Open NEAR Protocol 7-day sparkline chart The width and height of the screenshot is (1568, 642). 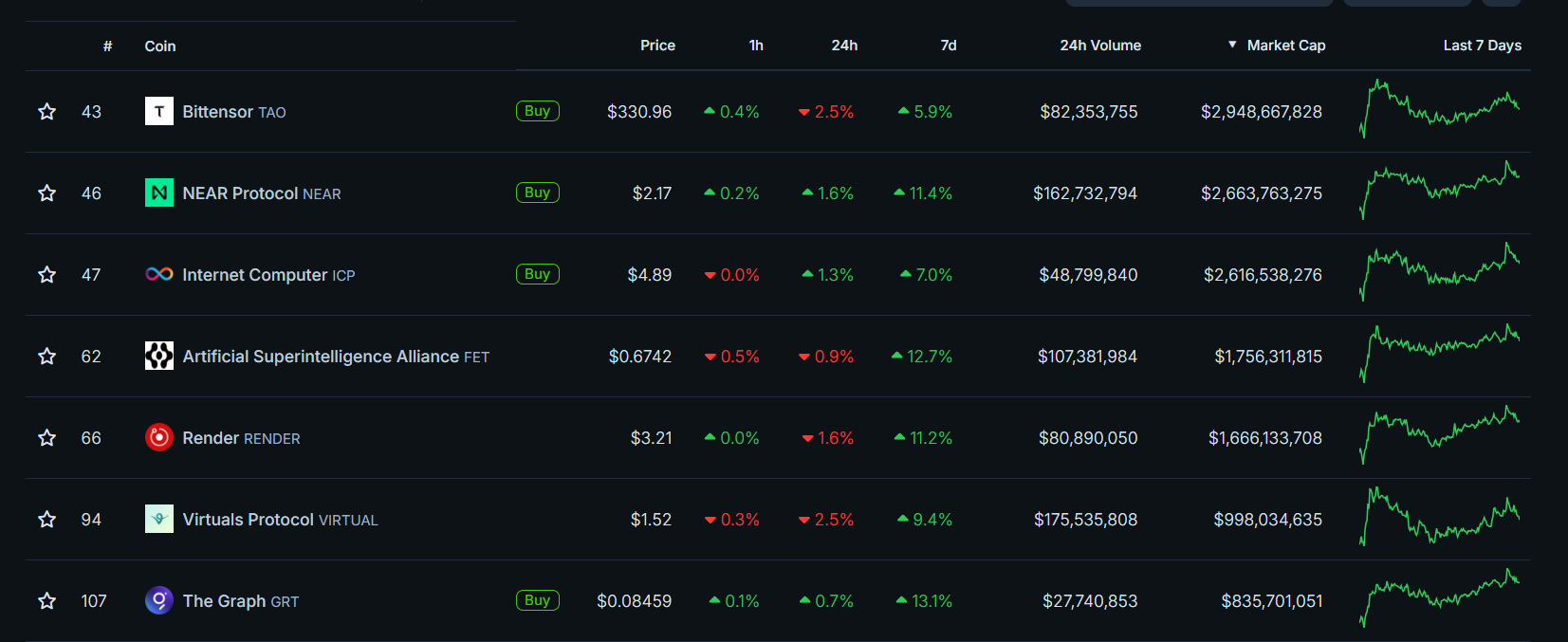coord(1439,192)
